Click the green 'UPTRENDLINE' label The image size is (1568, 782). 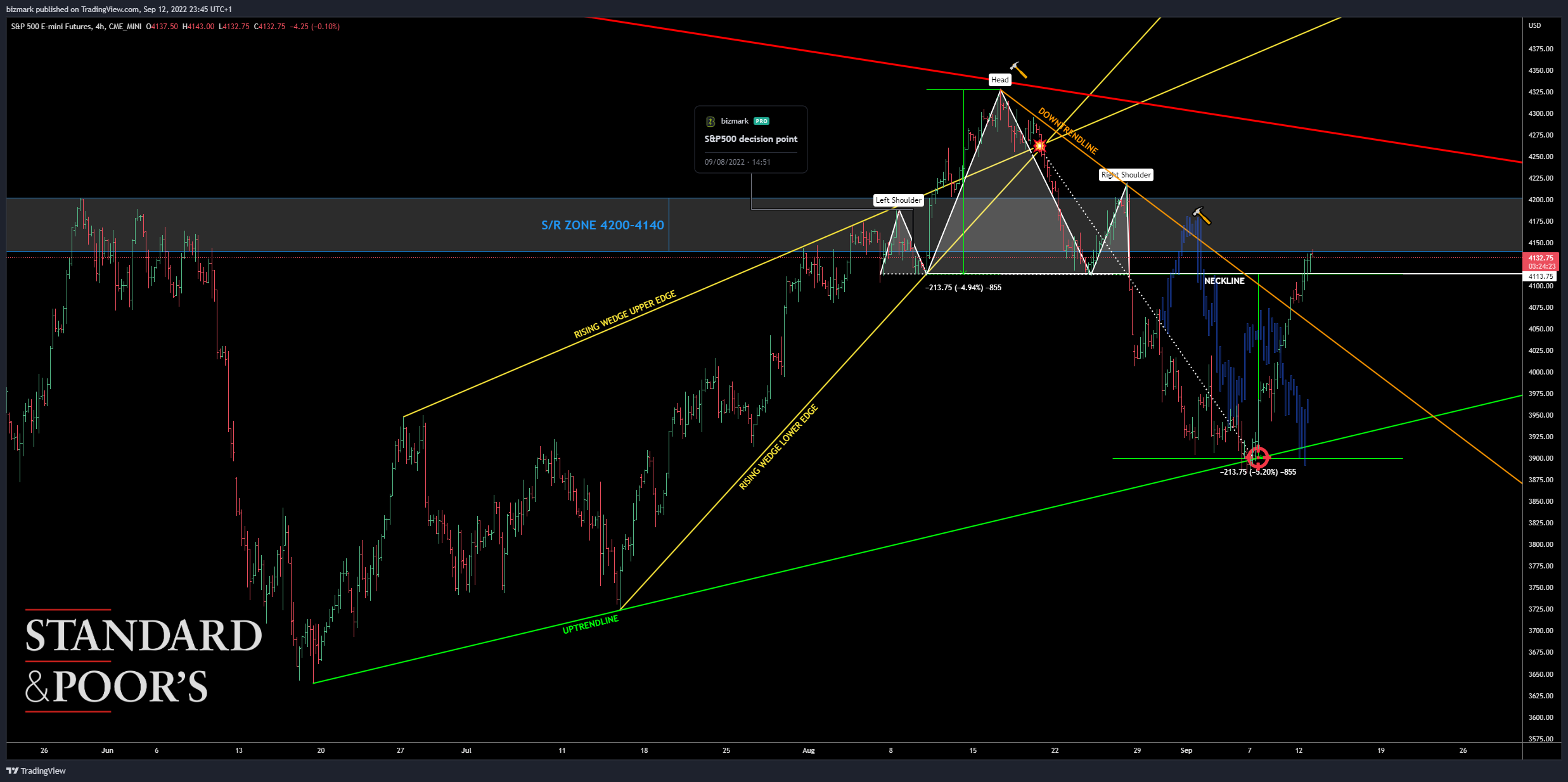pos(590,624)
